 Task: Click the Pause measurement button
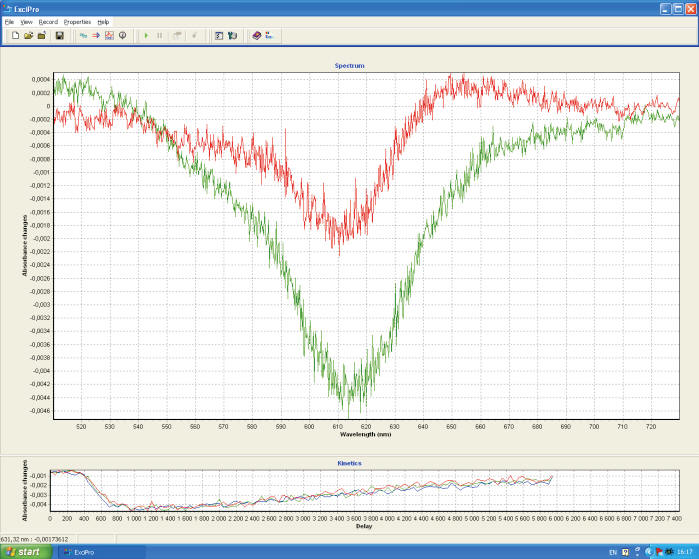[x=160, y=36]
